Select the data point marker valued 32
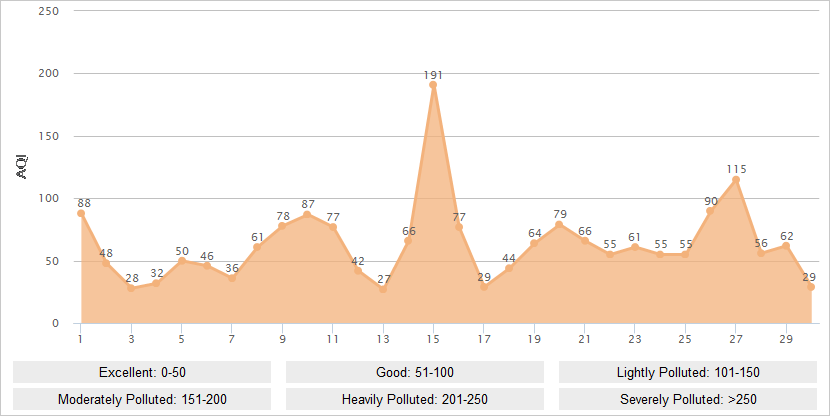 [156, 283]
